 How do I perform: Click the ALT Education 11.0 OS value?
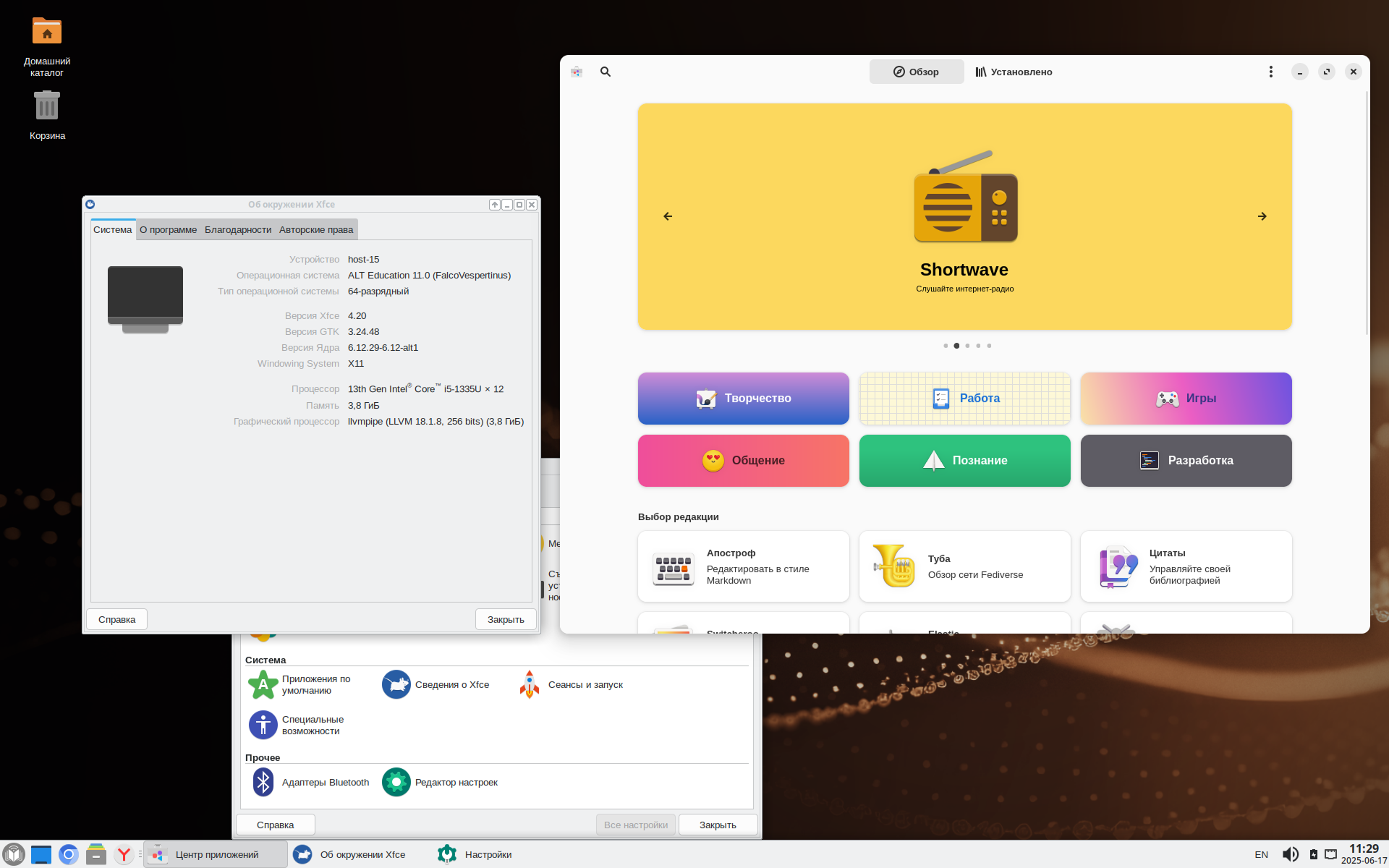[x=429, y=276]
